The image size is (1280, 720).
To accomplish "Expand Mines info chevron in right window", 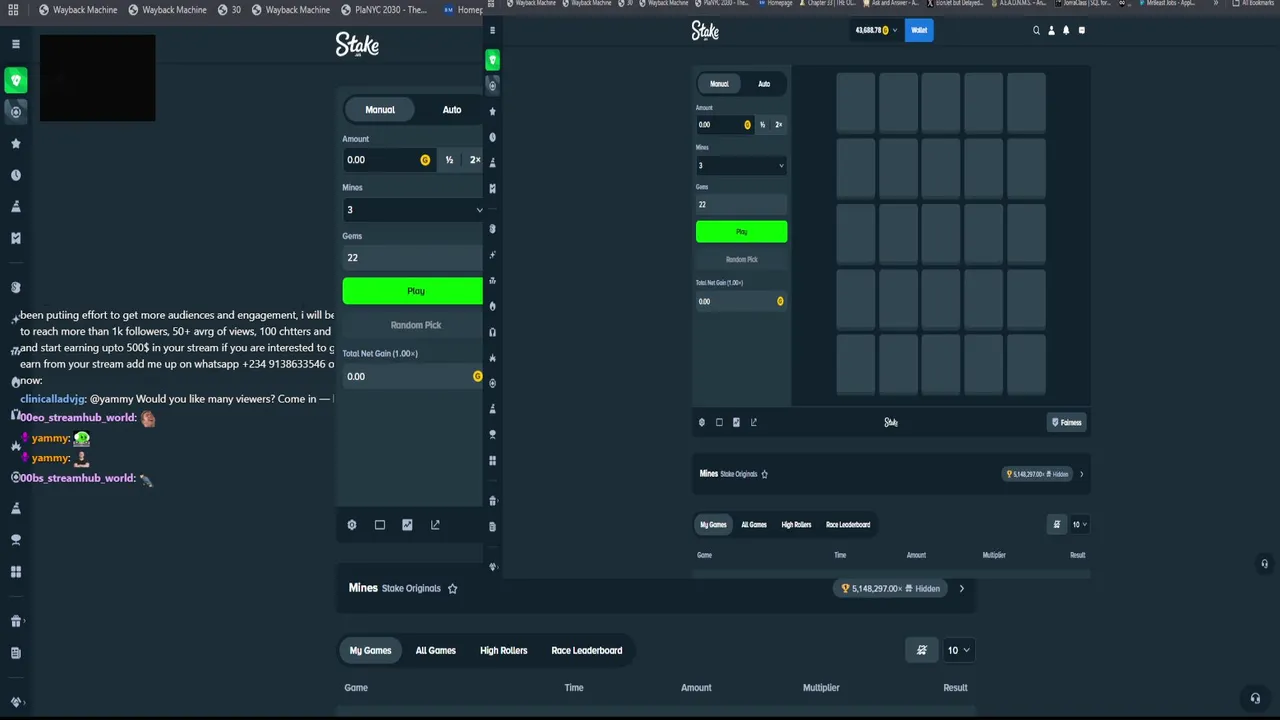I will coord(1081,474).
